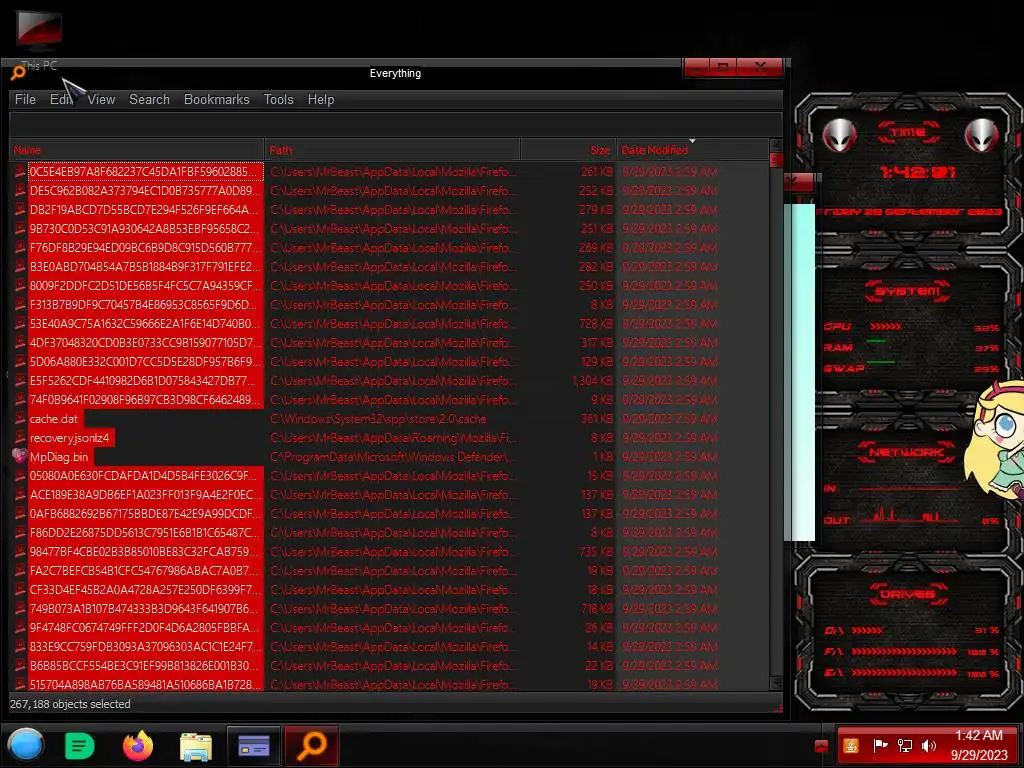Open the Search menu
Viewport: 1024px width, 768px height.
click(x=149, y=99)
